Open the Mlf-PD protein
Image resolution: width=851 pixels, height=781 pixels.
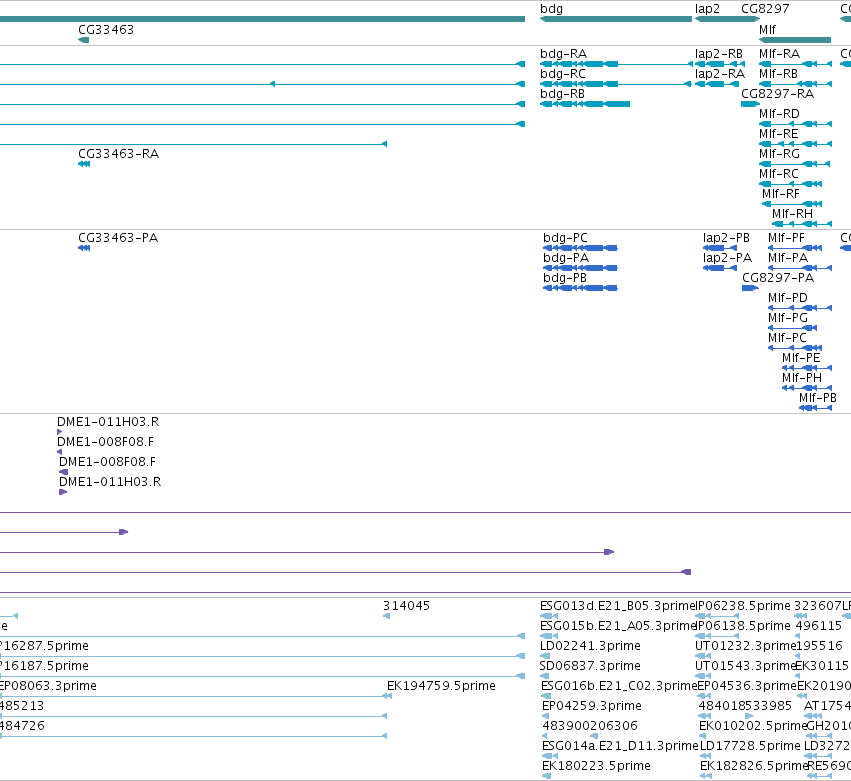click(x=800, y=308)
